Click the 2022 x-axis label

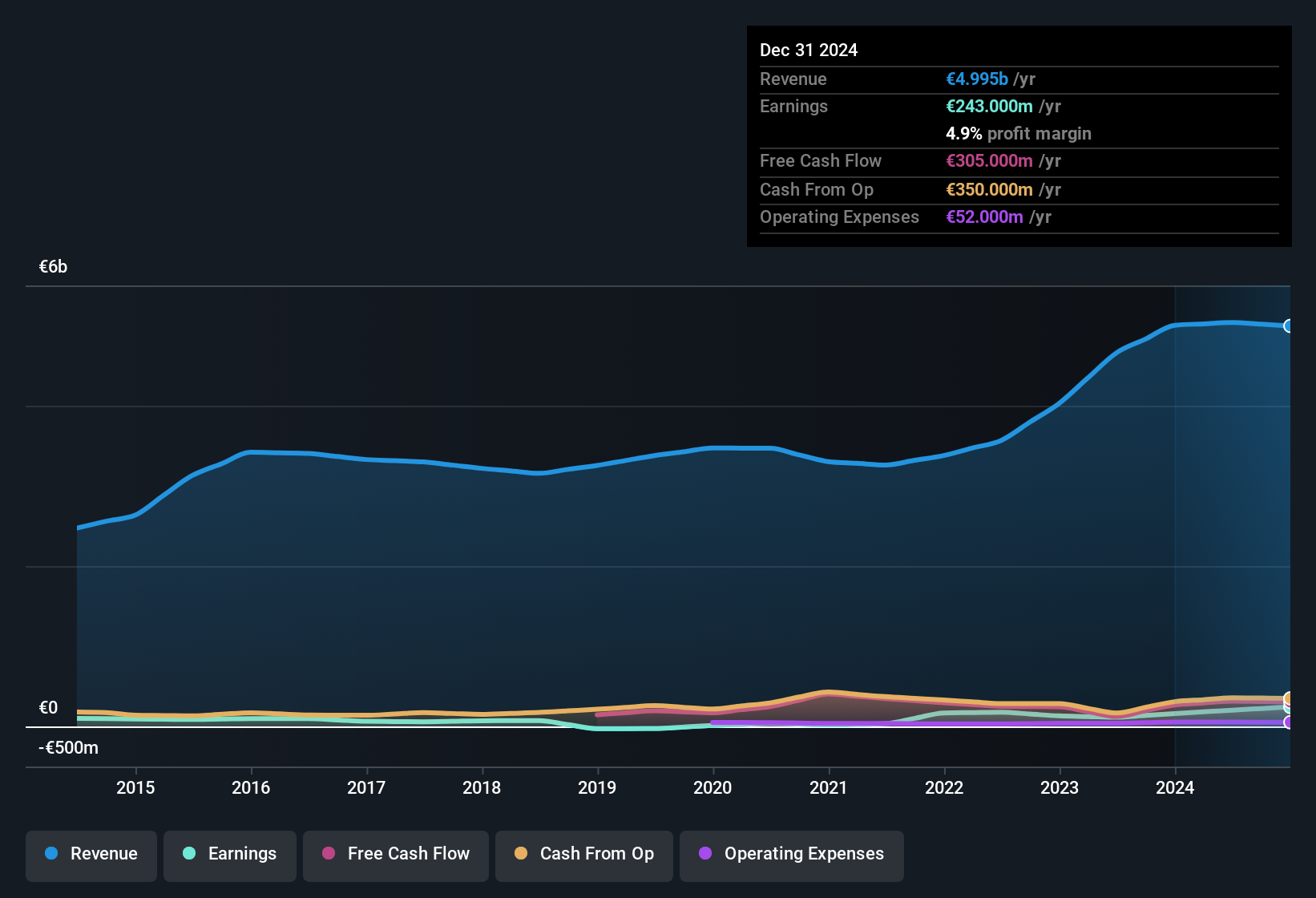pos(944,787)
